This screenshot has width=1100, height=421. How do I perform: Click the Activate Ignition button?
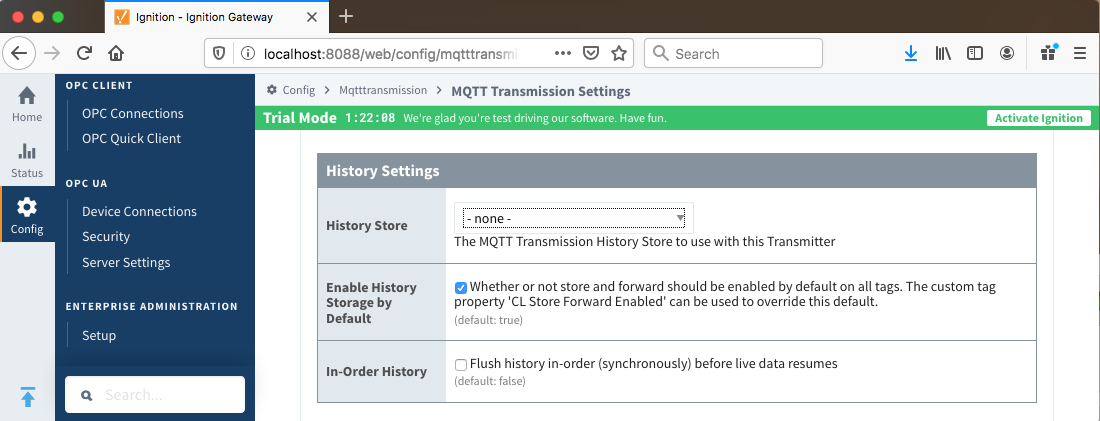(1039, 118)
